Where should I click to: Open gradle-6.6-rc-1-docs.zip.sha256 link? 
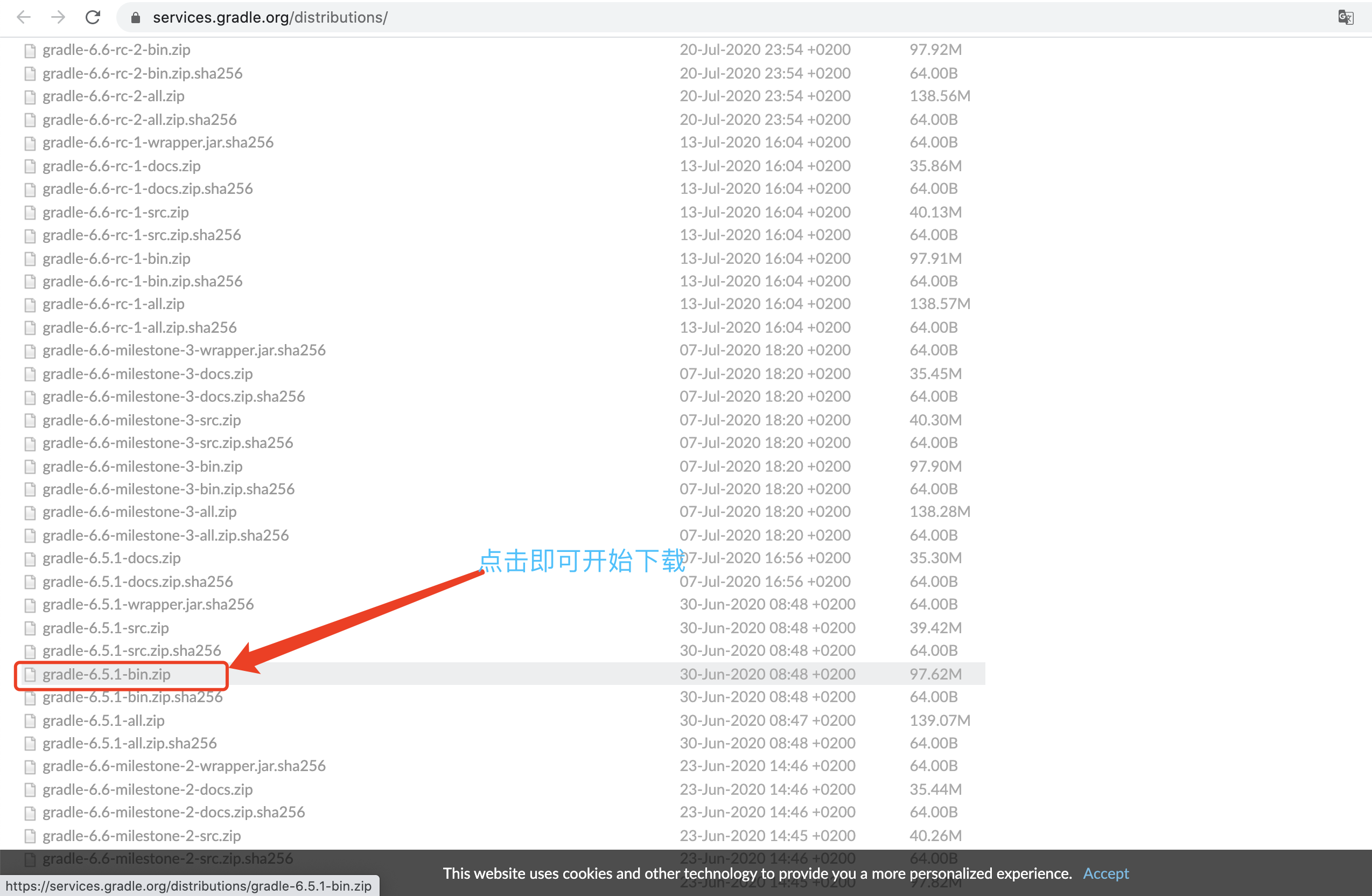coord(148,188)
